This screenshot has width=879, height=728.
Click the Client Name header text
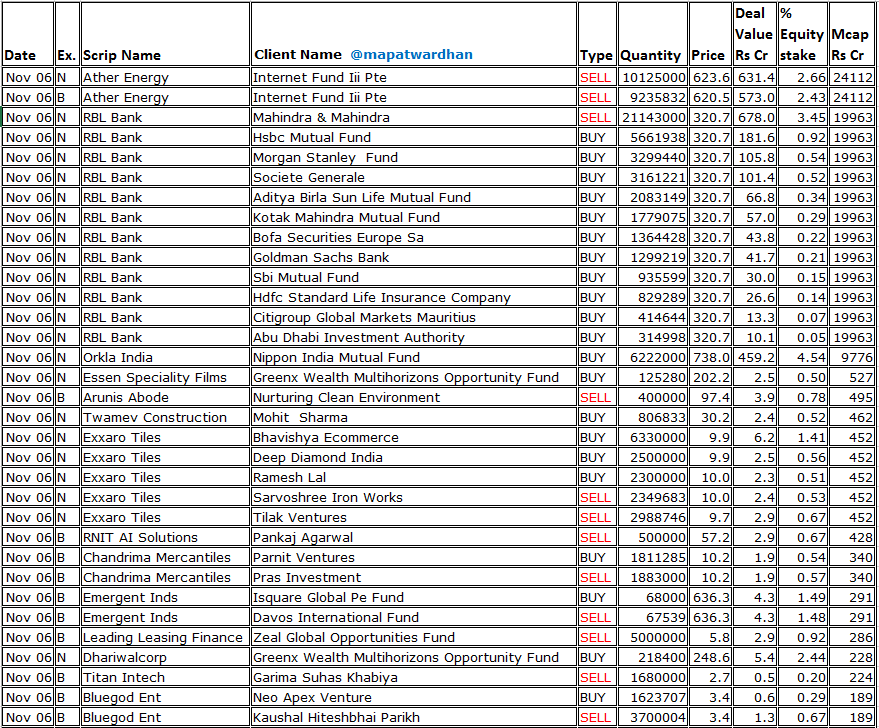click(298, 55)
